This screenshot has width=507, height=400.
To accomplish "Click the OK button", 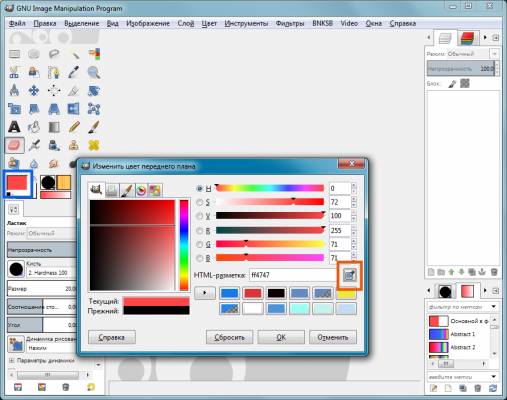I will [x=281, y=337].
